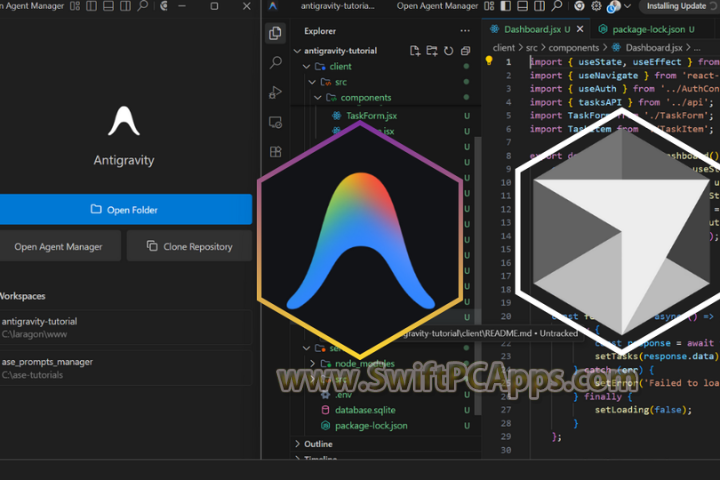
Task: Open Remote Explorer in activity bar
Action: pyautogui.click(x=275, y=122)
